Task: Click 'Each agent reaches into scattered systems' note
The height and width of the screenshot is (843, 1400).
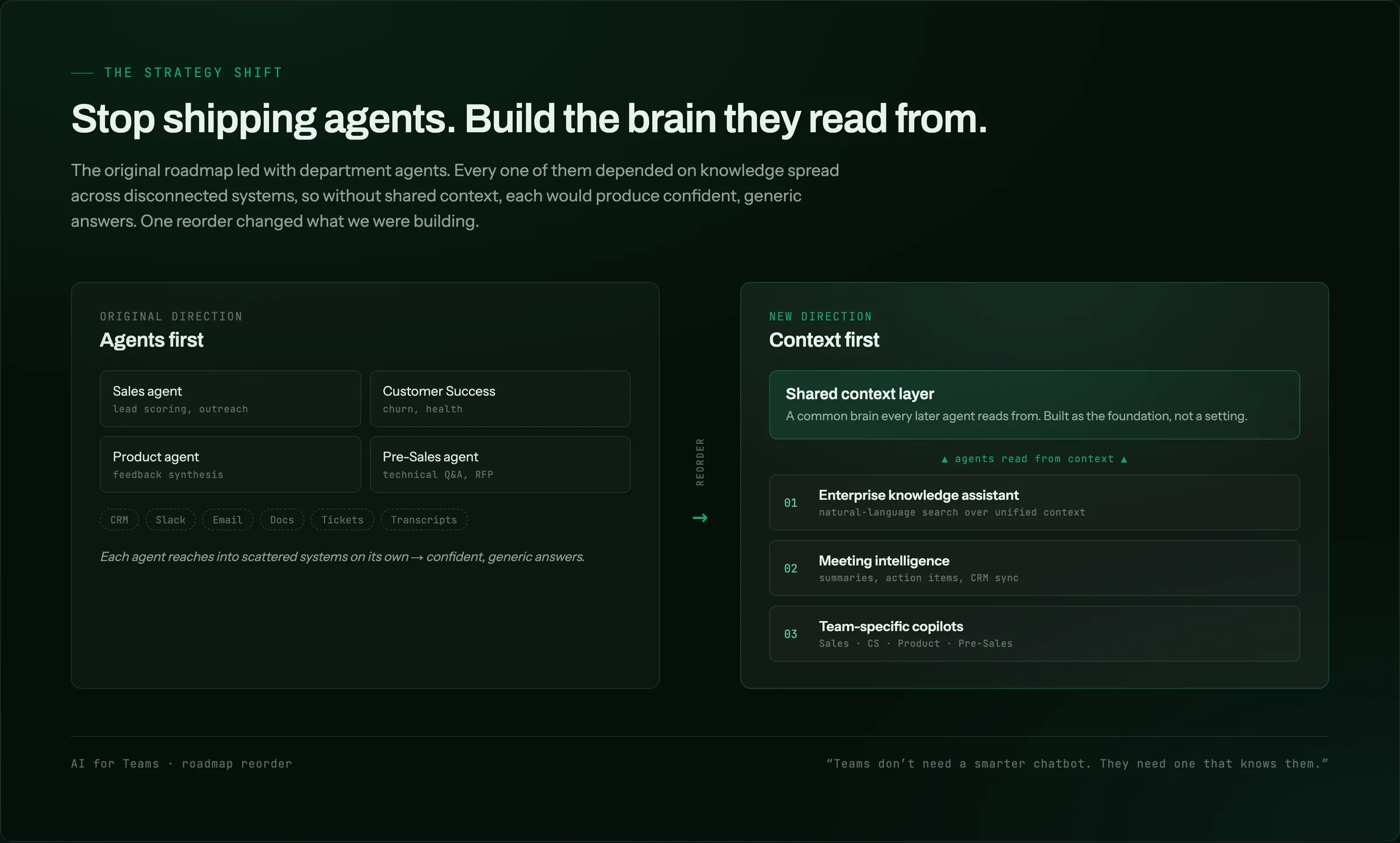Action: [x=342, y=557]
